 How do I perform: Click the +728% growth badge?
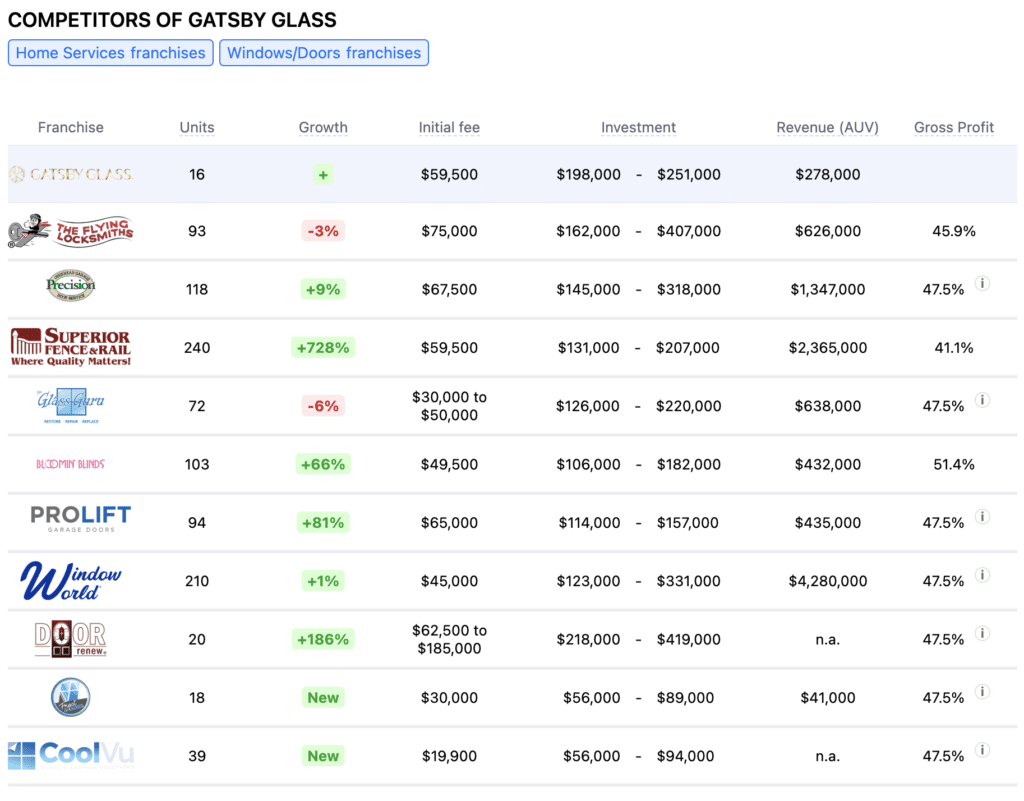[x=323, y=347]
